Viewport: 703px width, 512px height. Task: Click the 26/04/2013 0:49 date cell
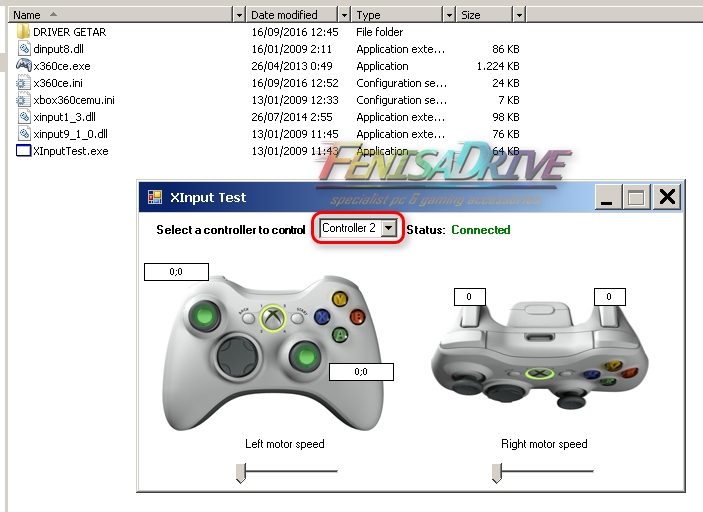[292, 66]
